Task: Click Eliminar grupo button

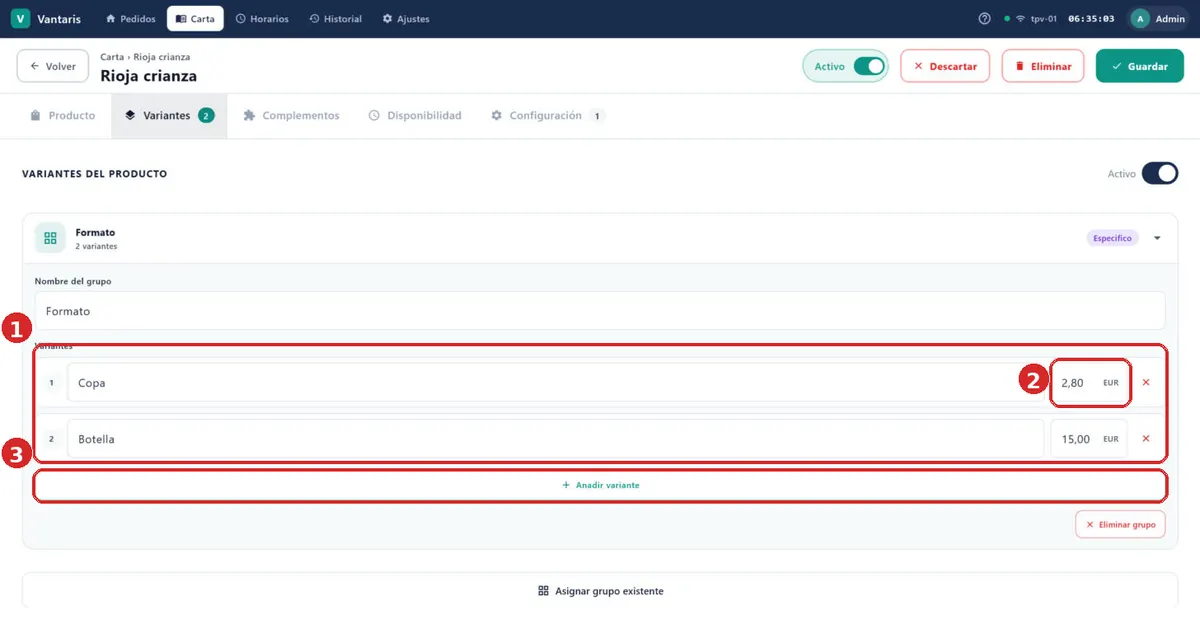Action: point(1120,524)
